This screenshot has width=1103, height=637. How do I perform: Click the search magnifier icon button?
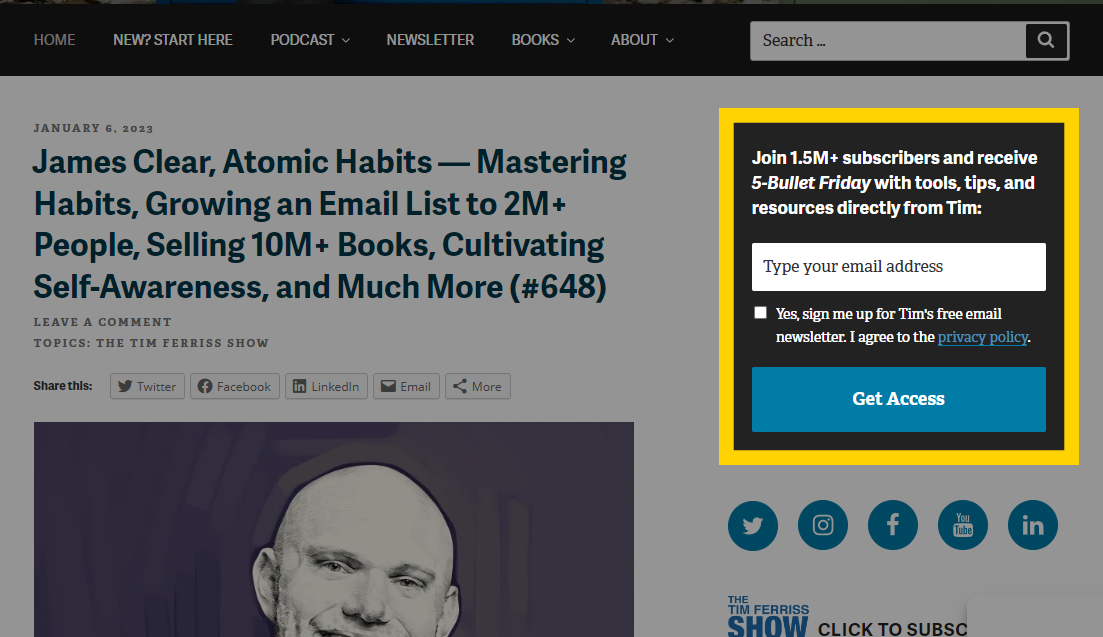[x=1046, y=41]
